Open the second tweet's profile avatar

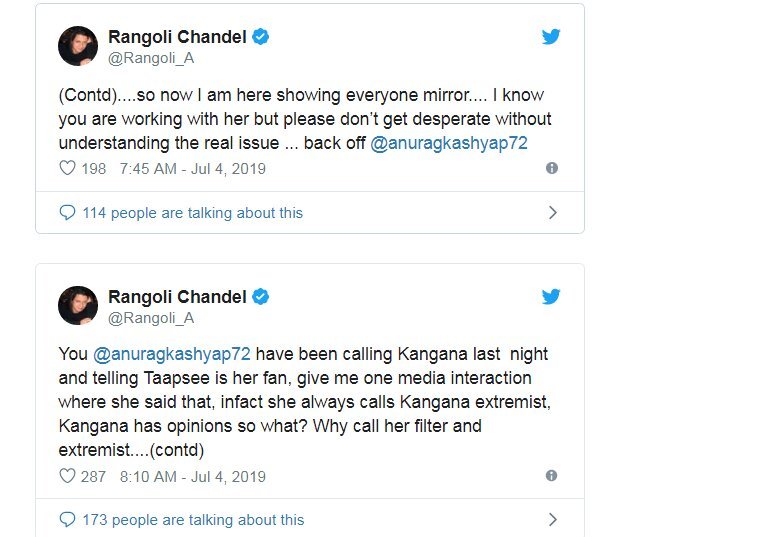point(78,306)
